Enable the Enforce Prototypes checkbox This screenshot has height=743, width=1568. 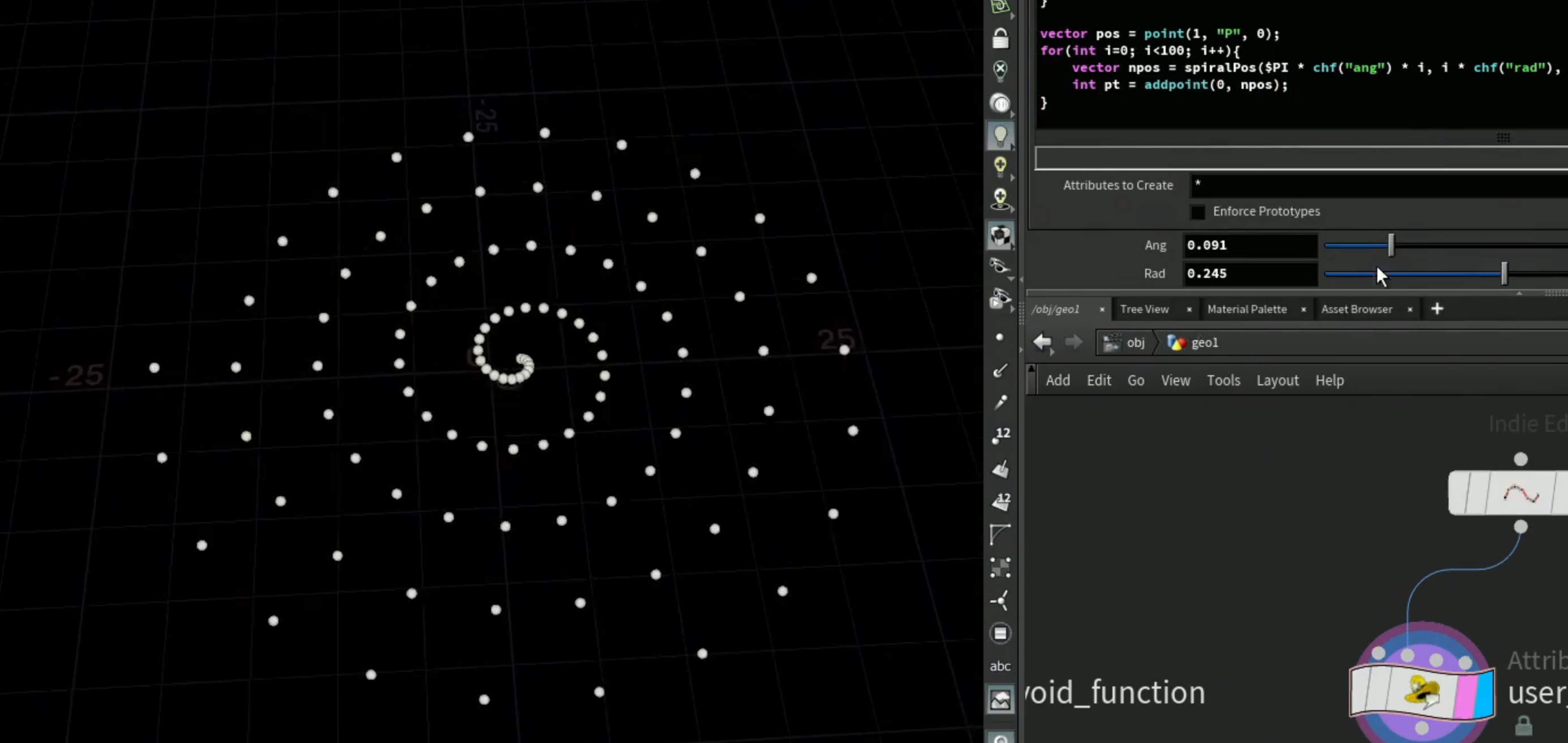1197,212
